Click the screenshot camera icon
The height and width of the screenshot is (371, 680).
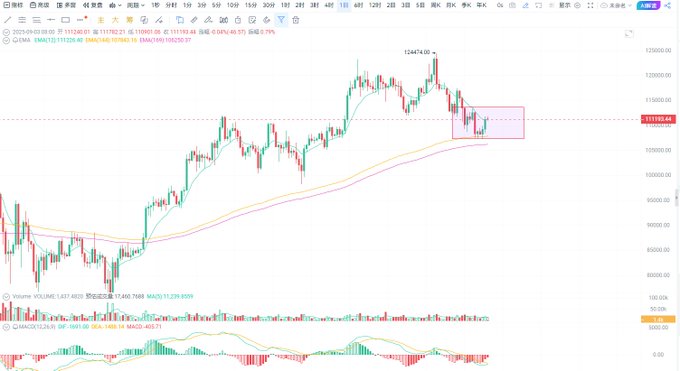coord(512,5)
